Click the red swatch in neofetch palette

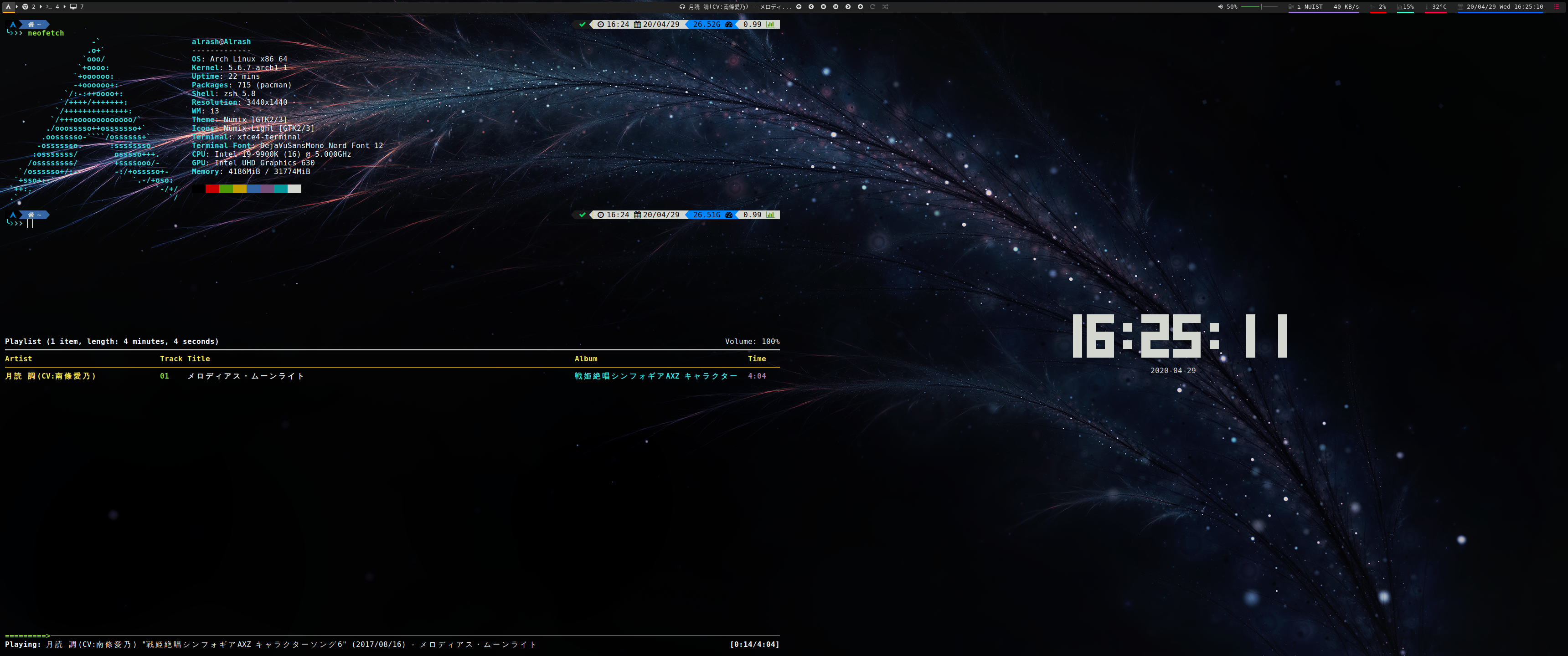[212, 189]
